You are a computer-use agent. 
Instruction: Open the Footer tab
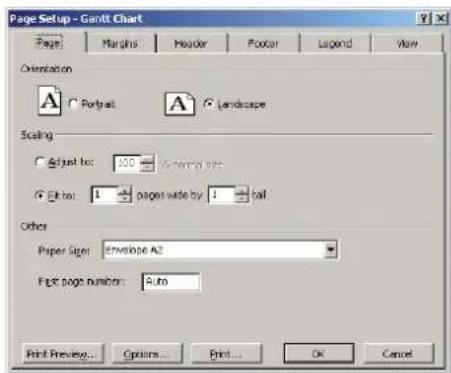[263, 43]
